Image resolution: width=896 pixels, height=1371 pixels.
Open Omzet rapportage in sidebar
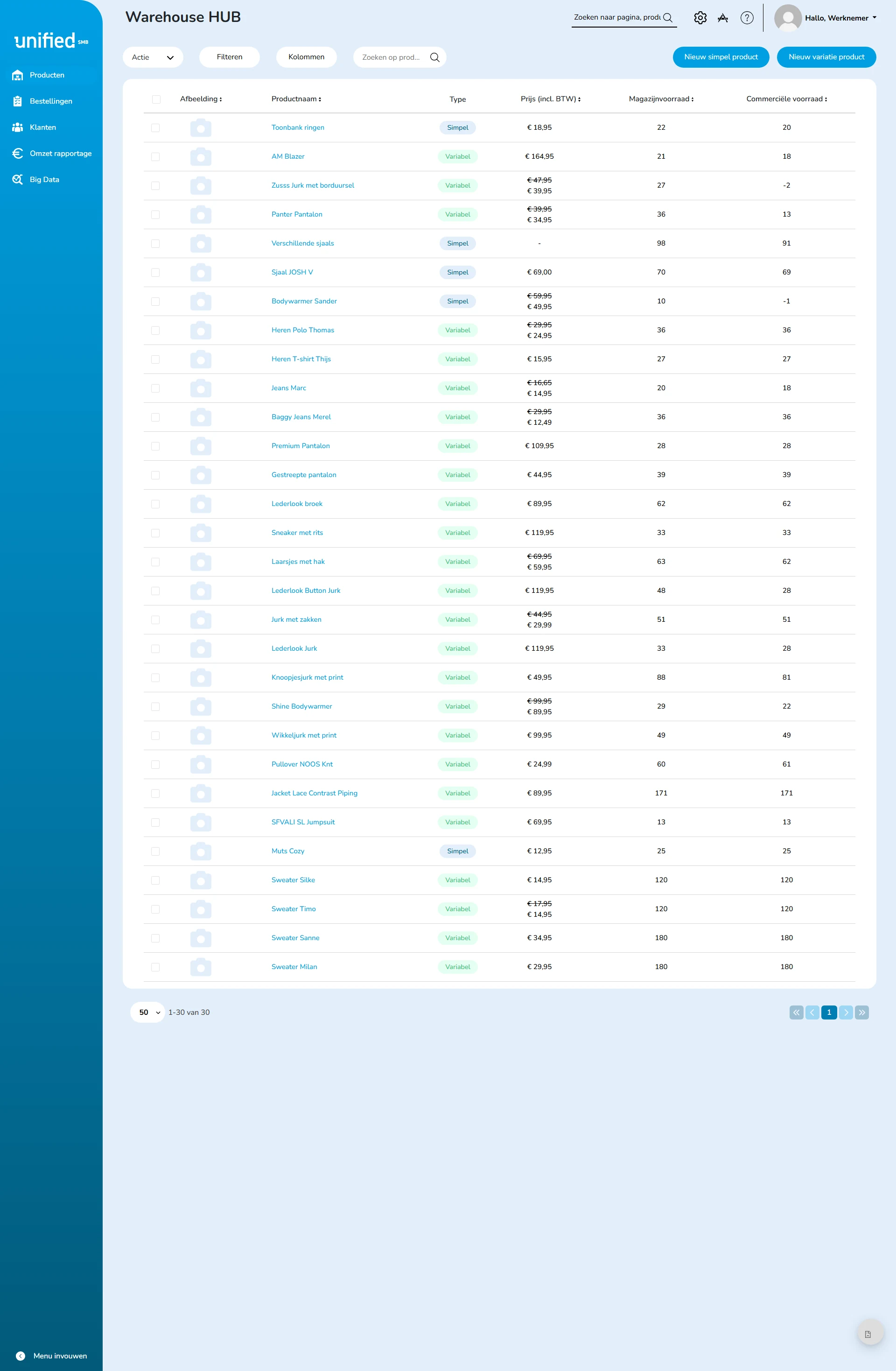point(51,153)
